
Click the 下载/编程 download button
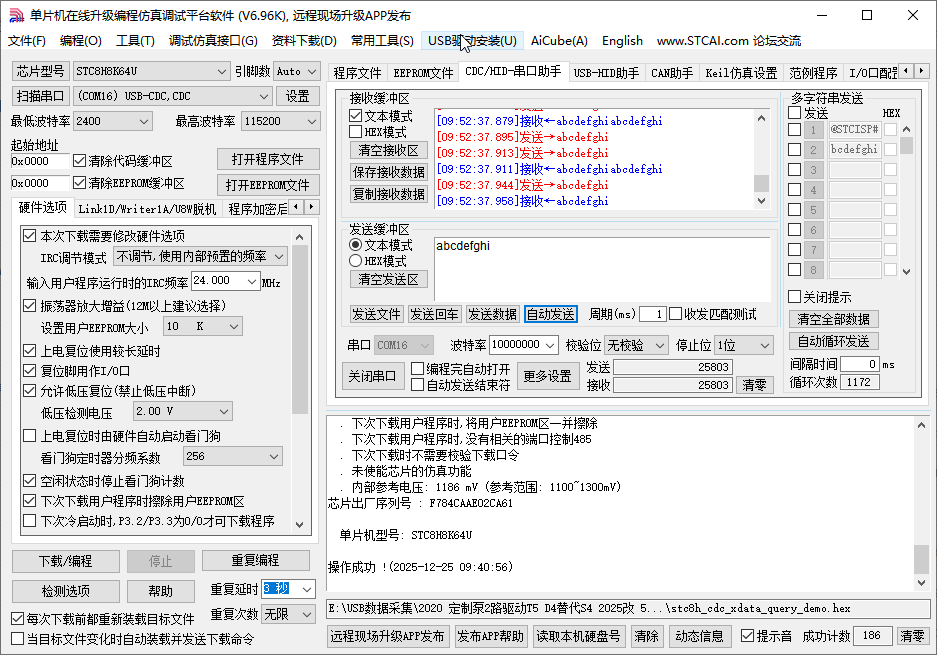pos(65,561)
